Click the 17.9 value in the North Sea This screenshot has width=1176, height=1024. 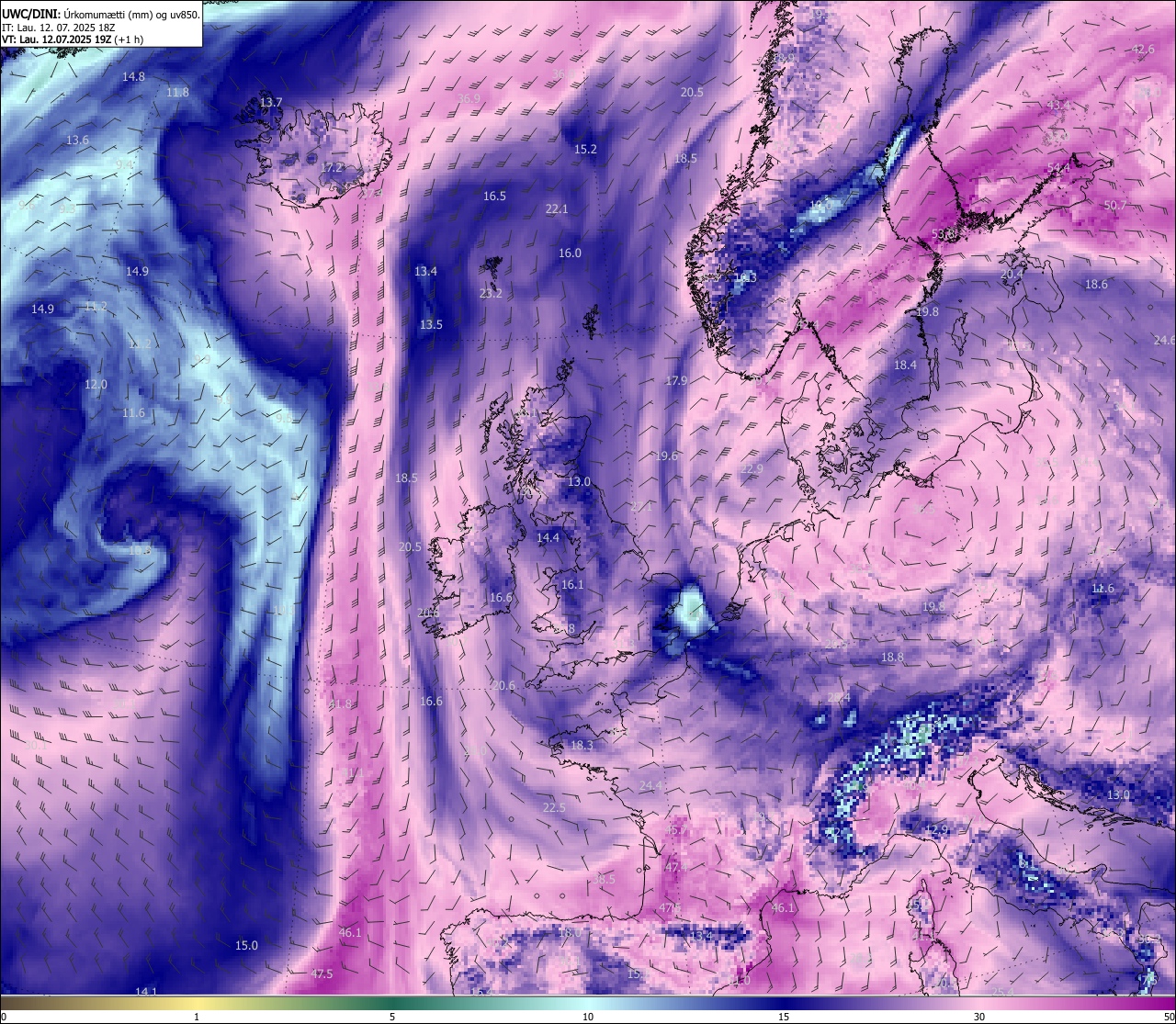(x=676, y=381)
